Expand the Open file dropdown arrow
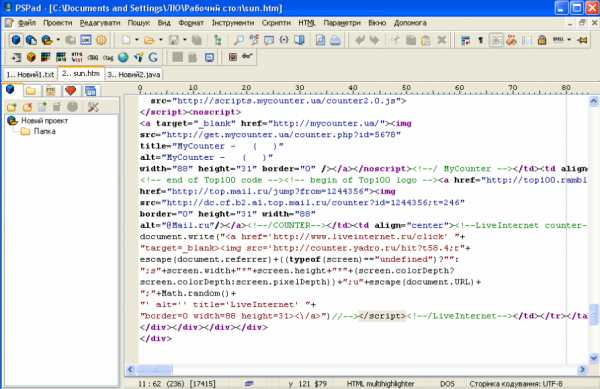 click(160, 40)
